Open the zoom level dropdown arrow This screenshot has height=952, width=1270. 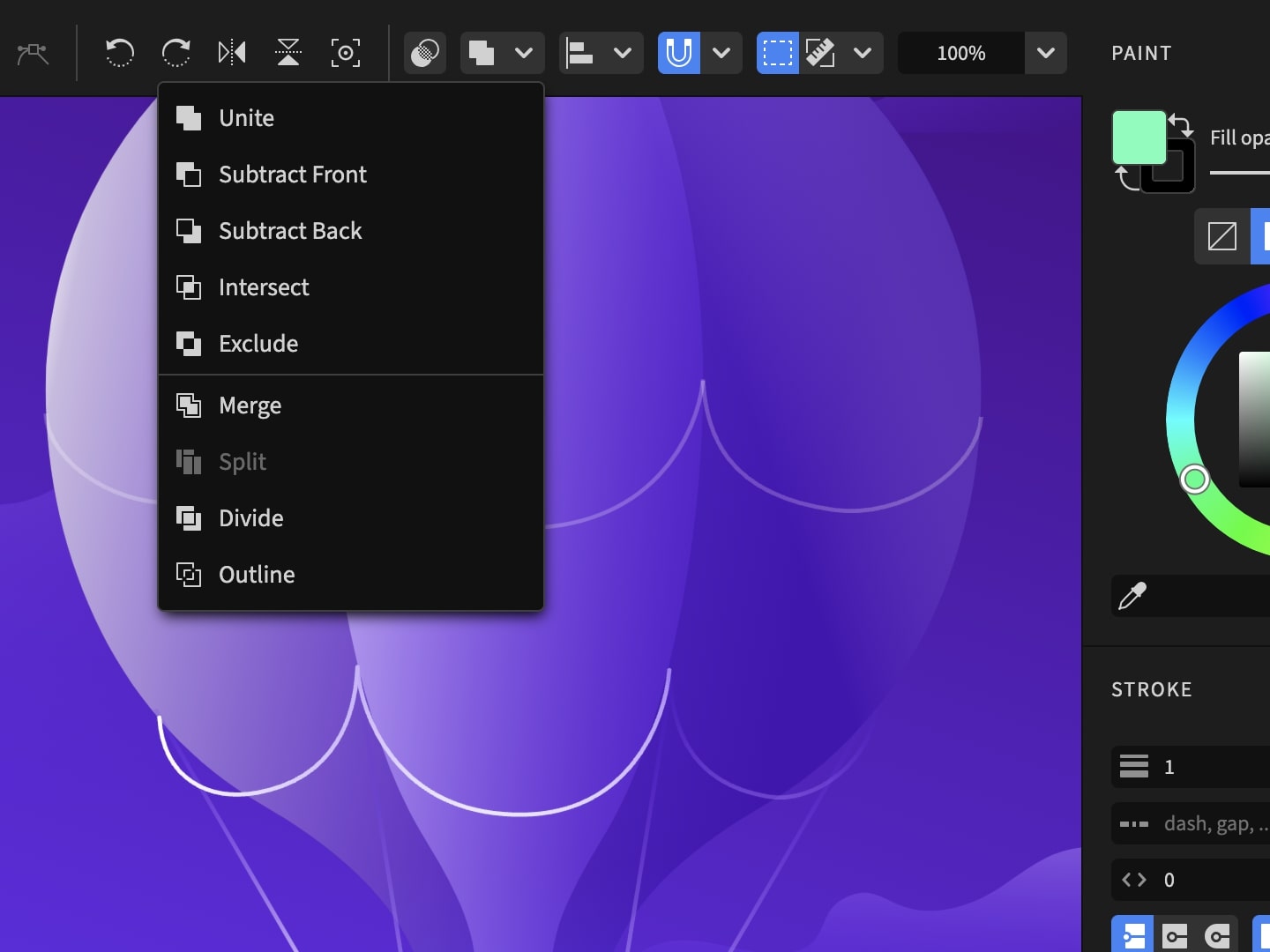[1046, 53]
